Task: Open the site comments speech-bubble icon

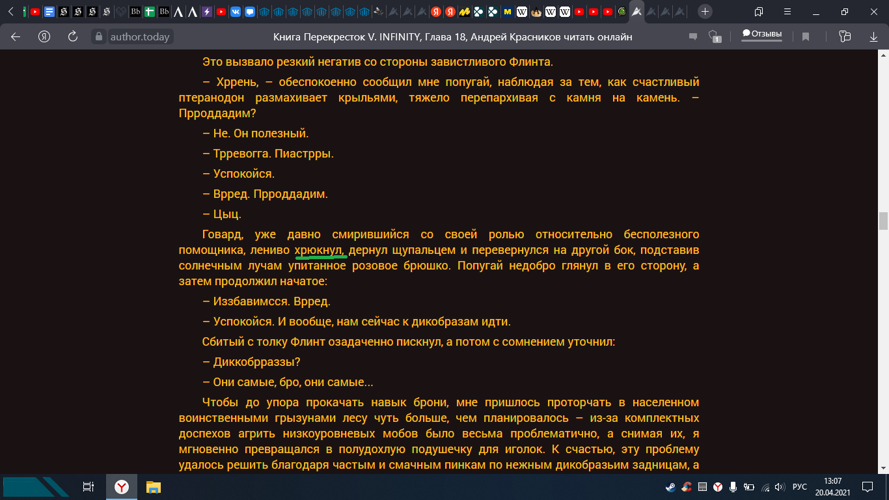Action: (x=692, y=37)
